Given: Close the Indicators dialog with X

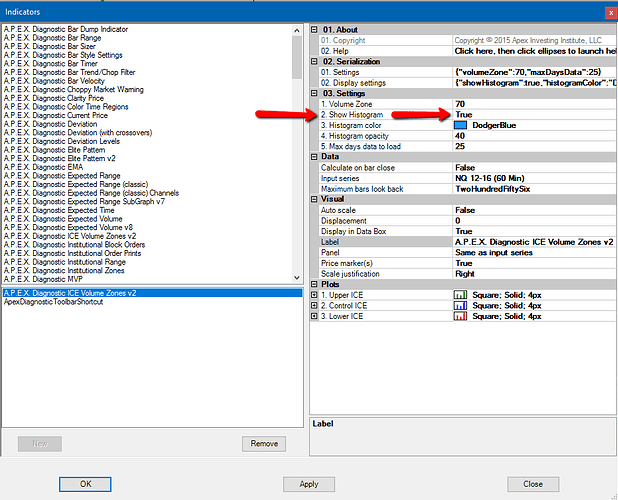Looking at the screenshot, I should tap(611, 13).
